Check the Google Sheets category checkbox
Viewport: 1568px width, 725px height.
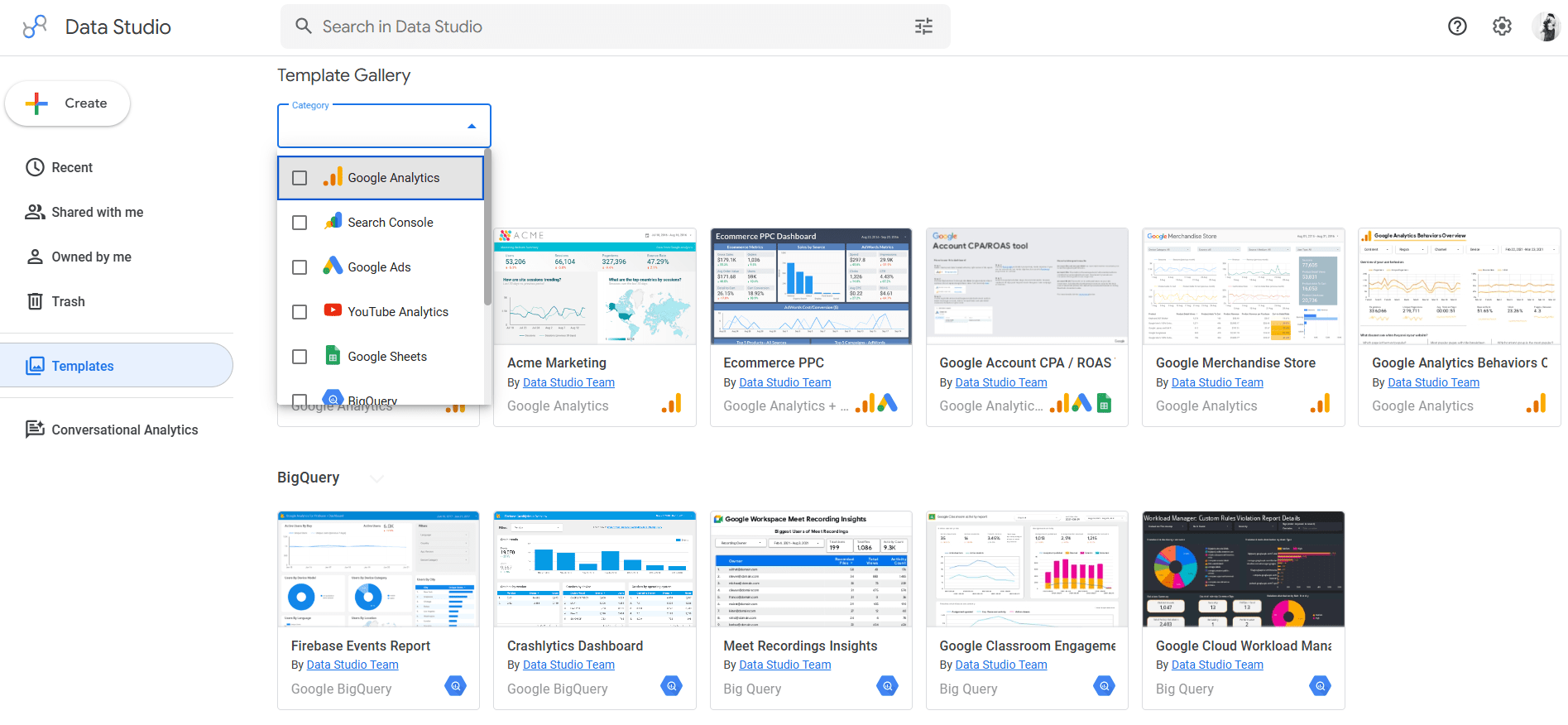click(x=300, y=357)
